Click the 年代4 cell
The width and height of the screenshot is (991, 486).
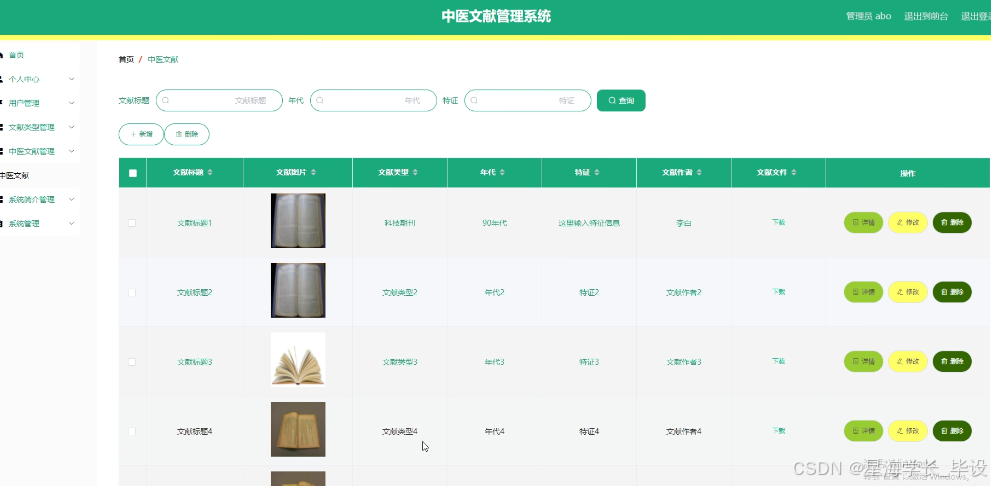click(494, 432)
